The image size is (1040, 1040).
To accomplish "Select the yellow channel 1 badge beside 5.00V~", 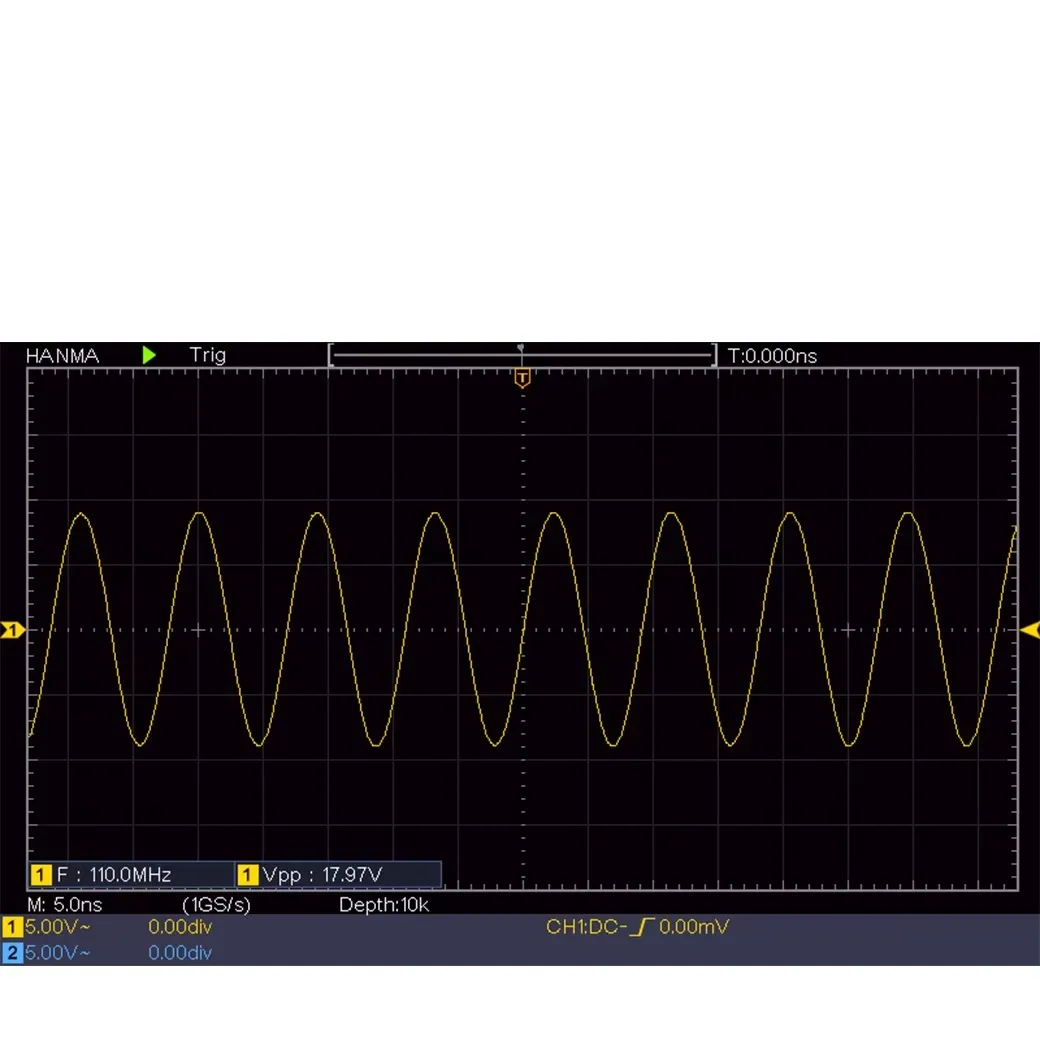I will click(12, 927).
